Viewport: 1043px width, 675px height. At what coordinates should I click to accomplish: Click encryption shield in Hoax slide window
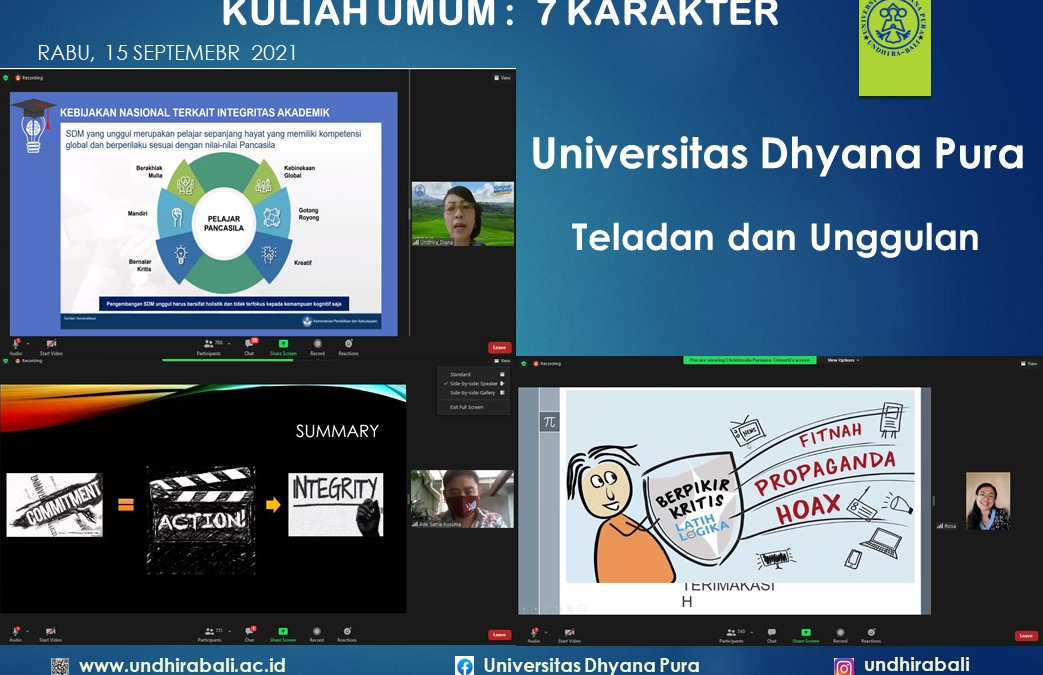pos(524,364)
